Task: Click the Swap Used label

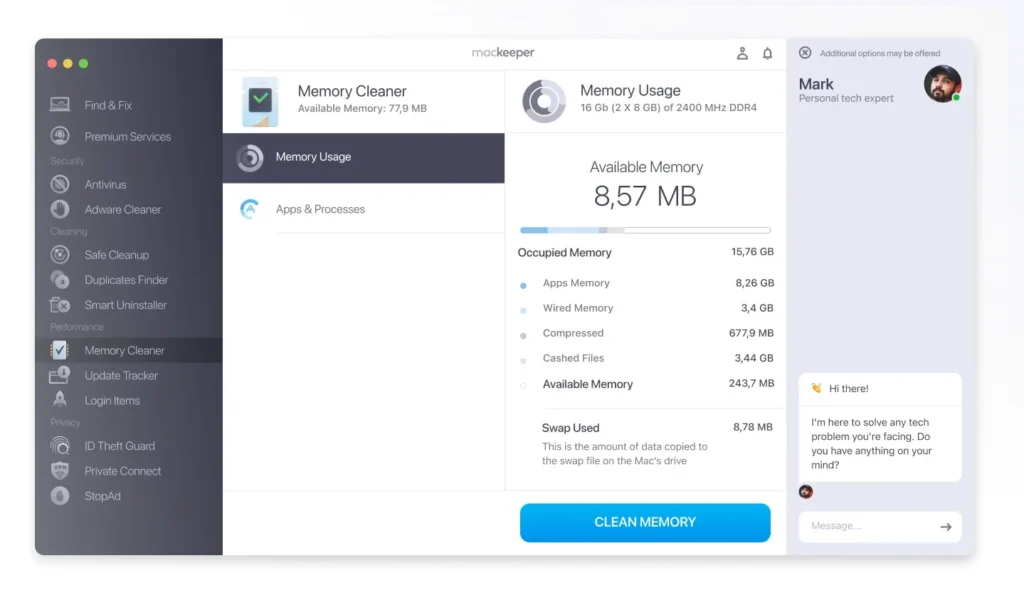Action: 570,428
